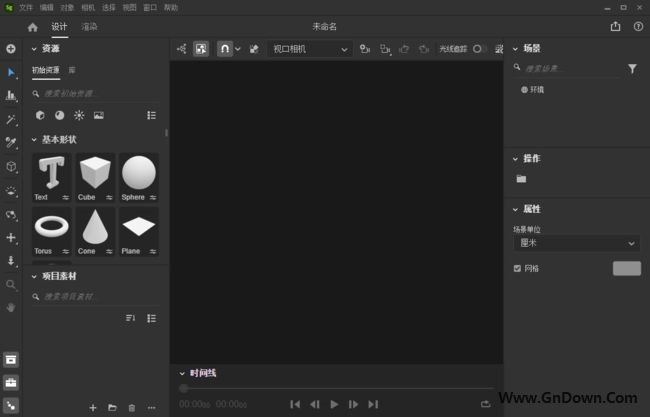
Task: Open the help question mark icon
Action: [x=638, y=27]
